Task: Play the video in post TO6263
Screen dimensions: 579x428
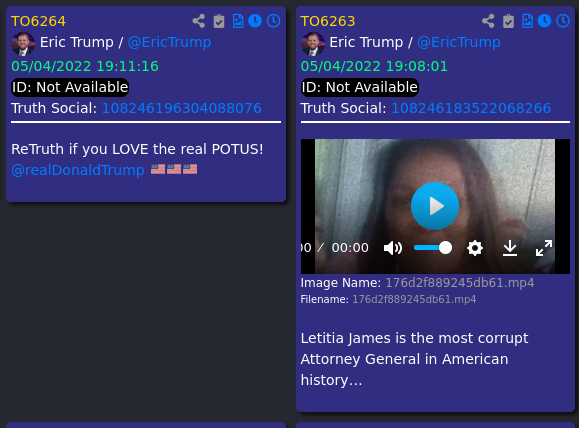Action: 435,206
